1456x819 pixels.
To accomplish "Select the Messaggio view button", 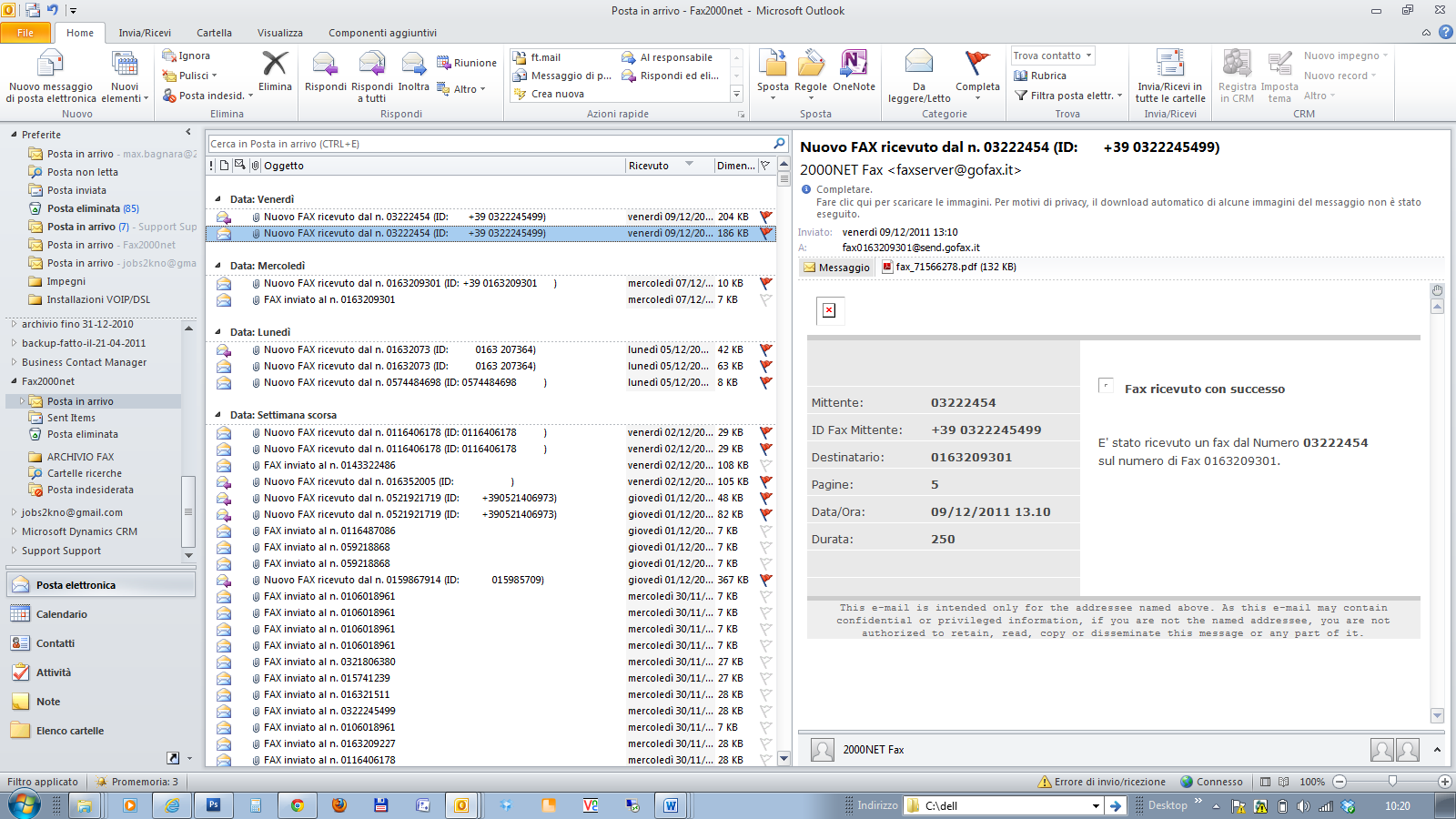I will coord(836,268).
